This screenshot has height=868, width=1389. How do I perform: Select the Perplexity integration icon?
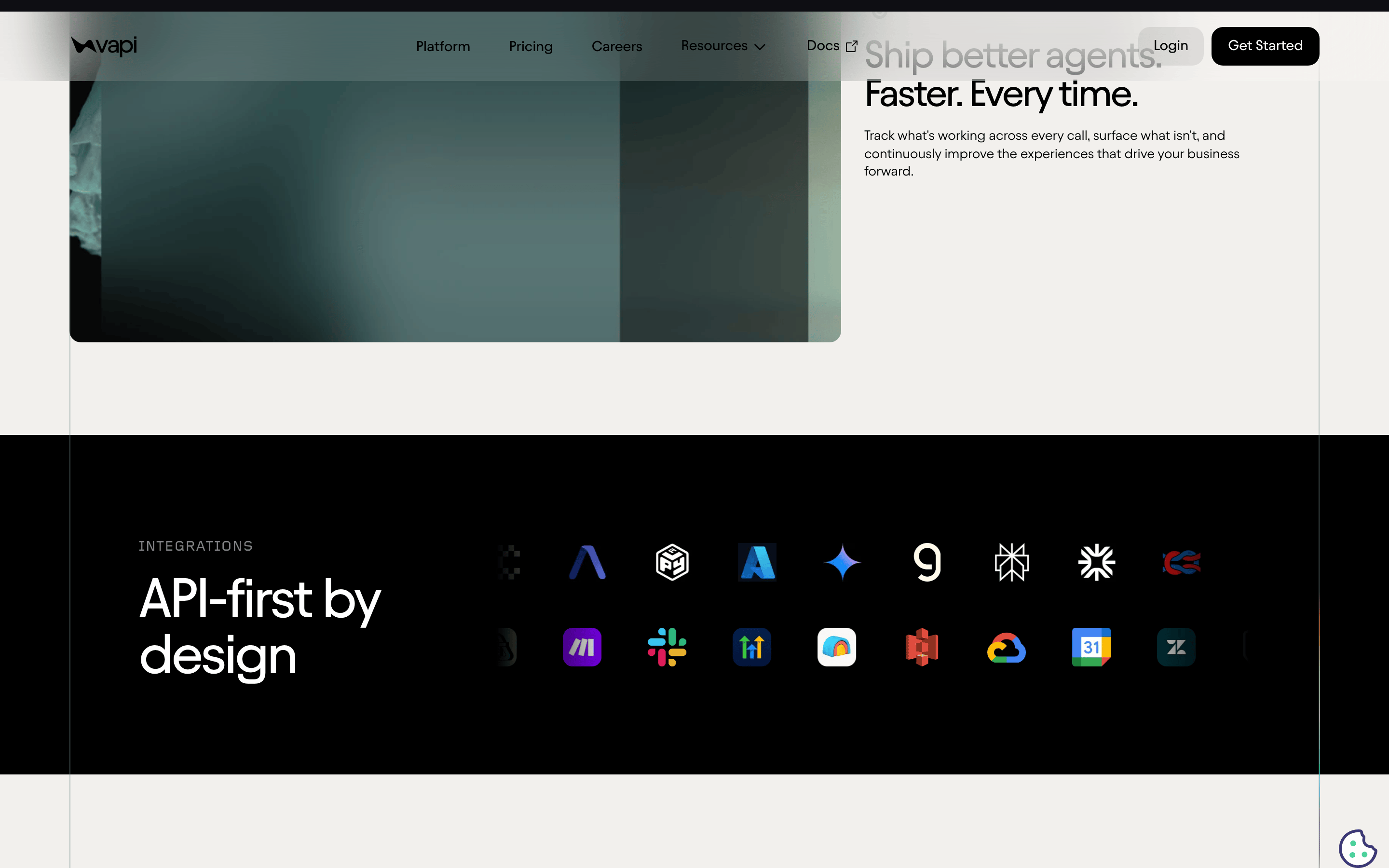click(1012, 562)
